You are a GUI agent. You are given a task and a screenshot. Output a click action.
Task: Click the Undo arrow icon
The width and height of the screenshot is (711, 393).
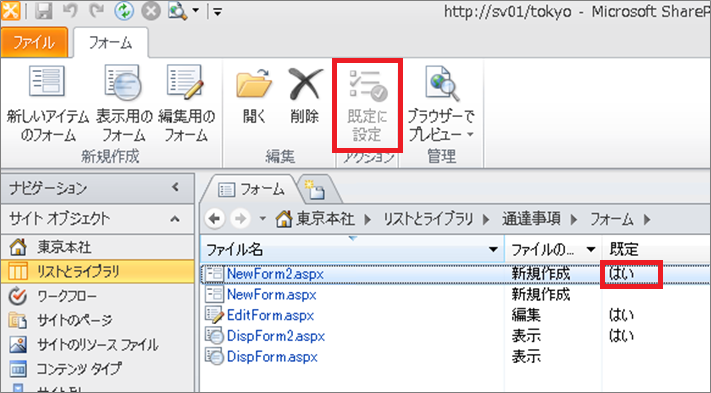click(x=70, y=11)
